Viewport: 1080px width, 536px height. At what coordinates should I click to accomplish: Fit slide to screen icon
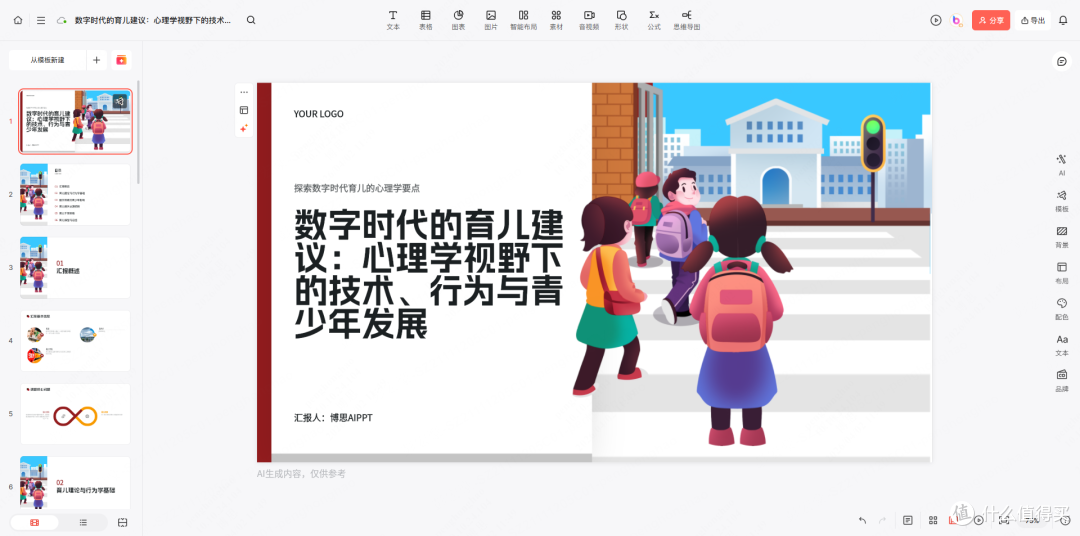(x=1004, y=520)
